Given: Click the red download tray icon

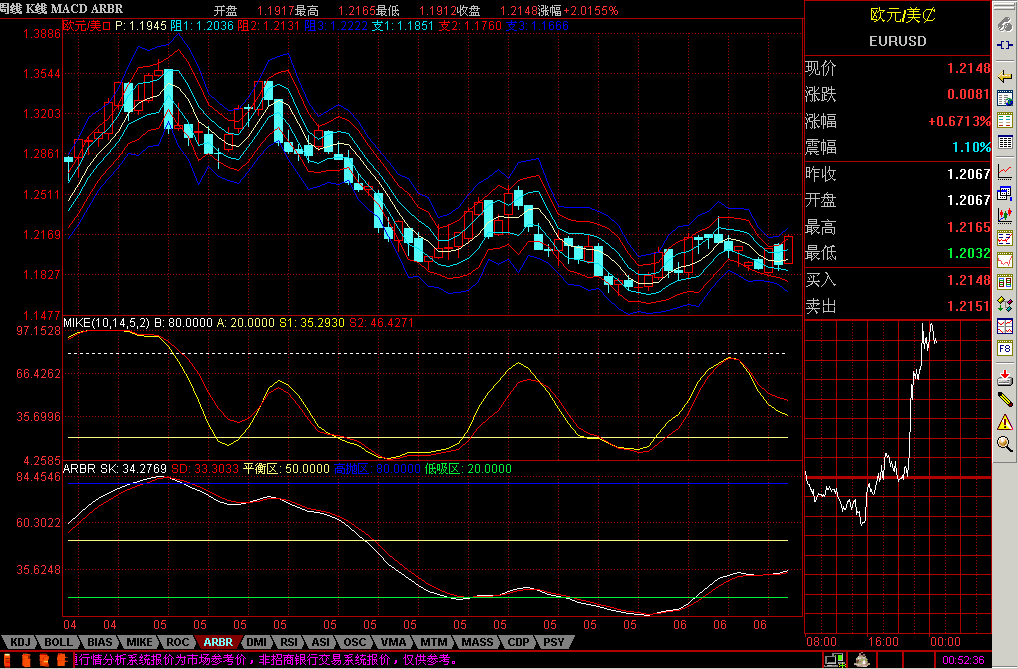Looking at the screenshot, I should coord(1005,377).
